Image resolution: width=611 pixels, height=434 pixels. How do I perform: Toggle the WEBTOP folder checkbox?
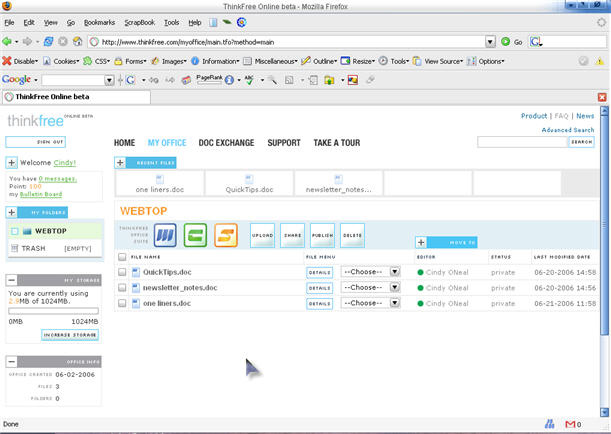click(x=14, y=231)
